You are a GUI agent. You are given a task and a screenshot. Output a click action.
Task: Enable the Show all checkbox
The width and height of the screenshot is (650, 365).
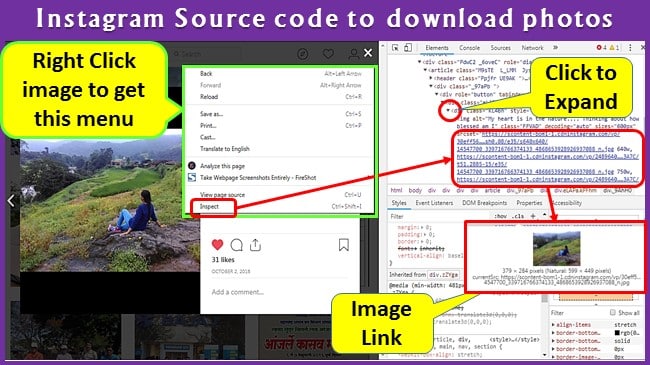[613, 312]
